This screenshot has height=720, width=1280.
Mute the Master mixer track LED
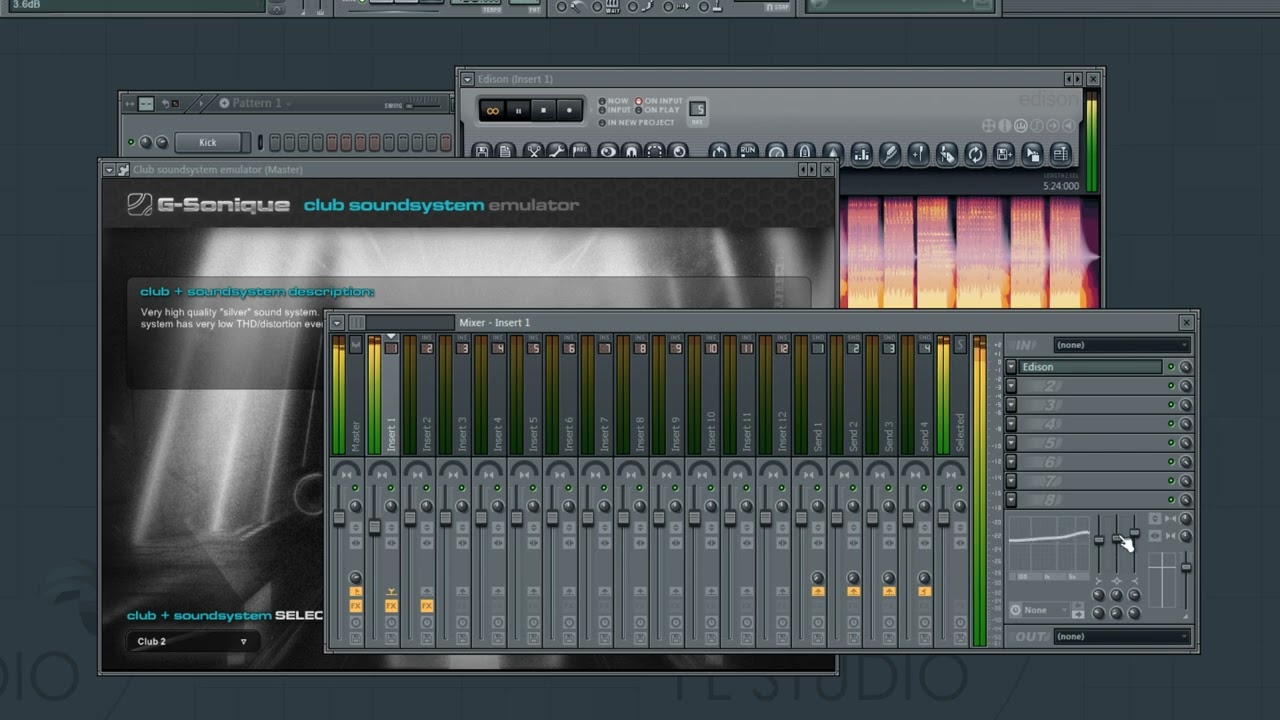pos(355,488)
